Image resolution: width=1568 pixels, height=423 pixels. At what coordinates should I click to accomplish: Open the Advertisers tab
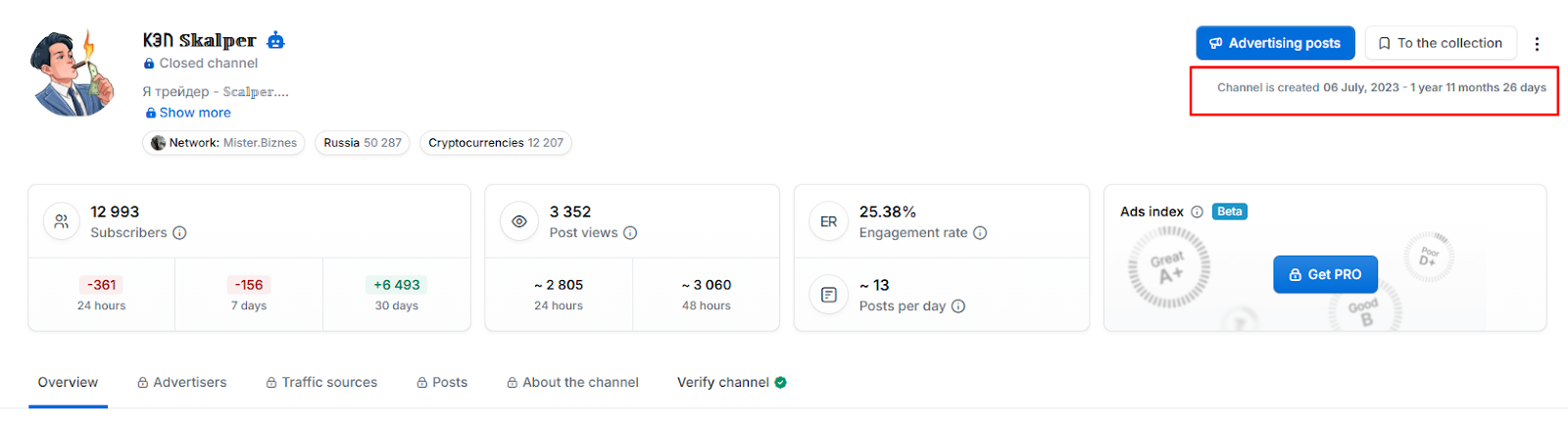pos(182,383)
